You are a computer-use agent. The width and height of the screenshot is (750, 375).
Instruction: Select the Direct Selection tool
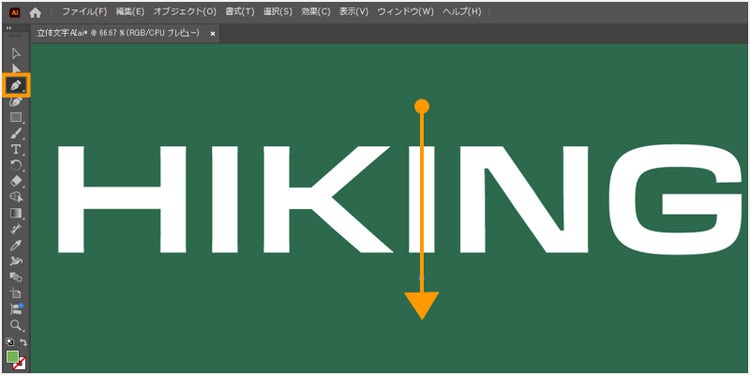click(x=16, y=69)
